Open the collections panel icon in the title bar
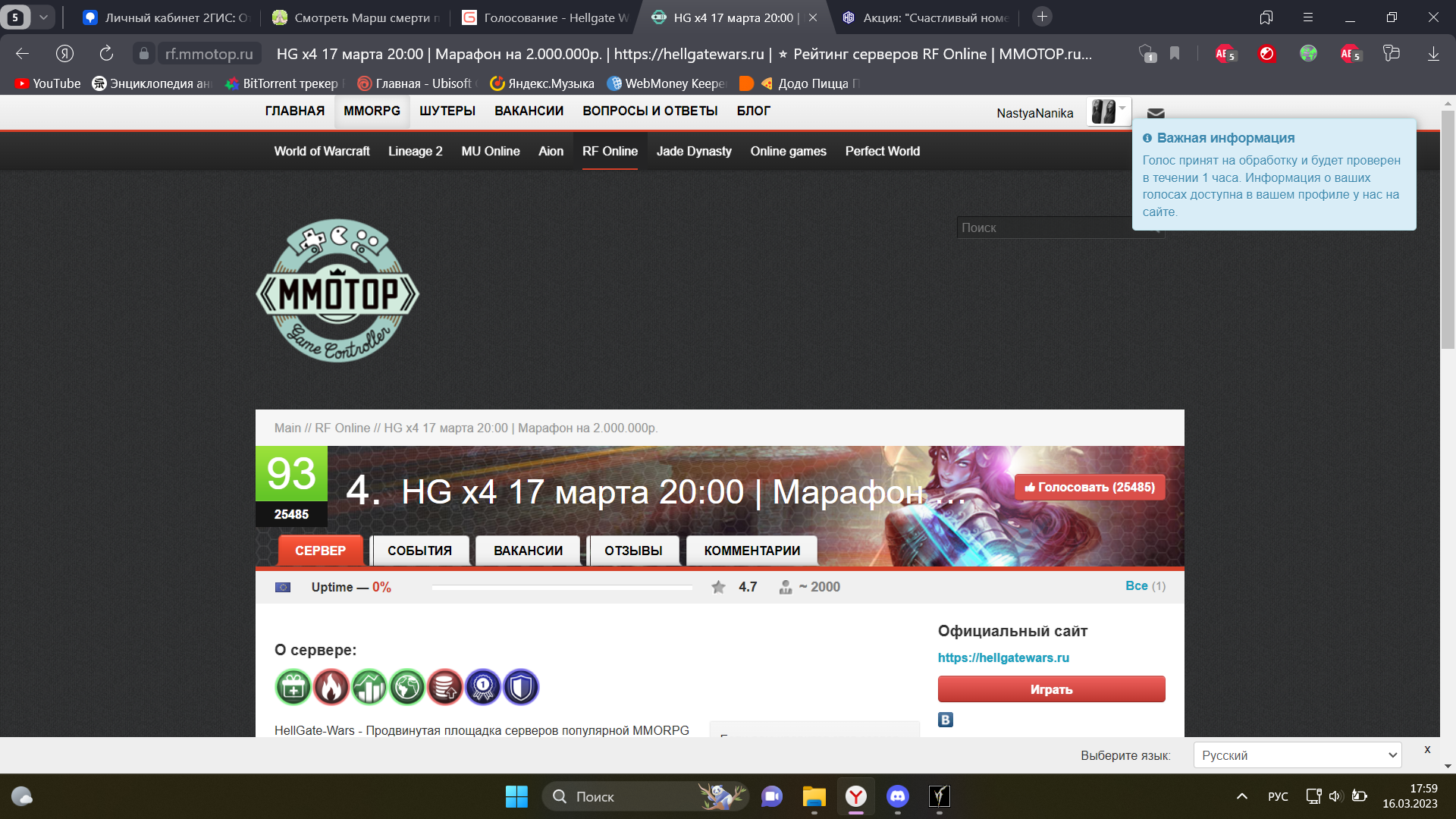Viewport: 1456px width, 819px height. pos(1266,17)
